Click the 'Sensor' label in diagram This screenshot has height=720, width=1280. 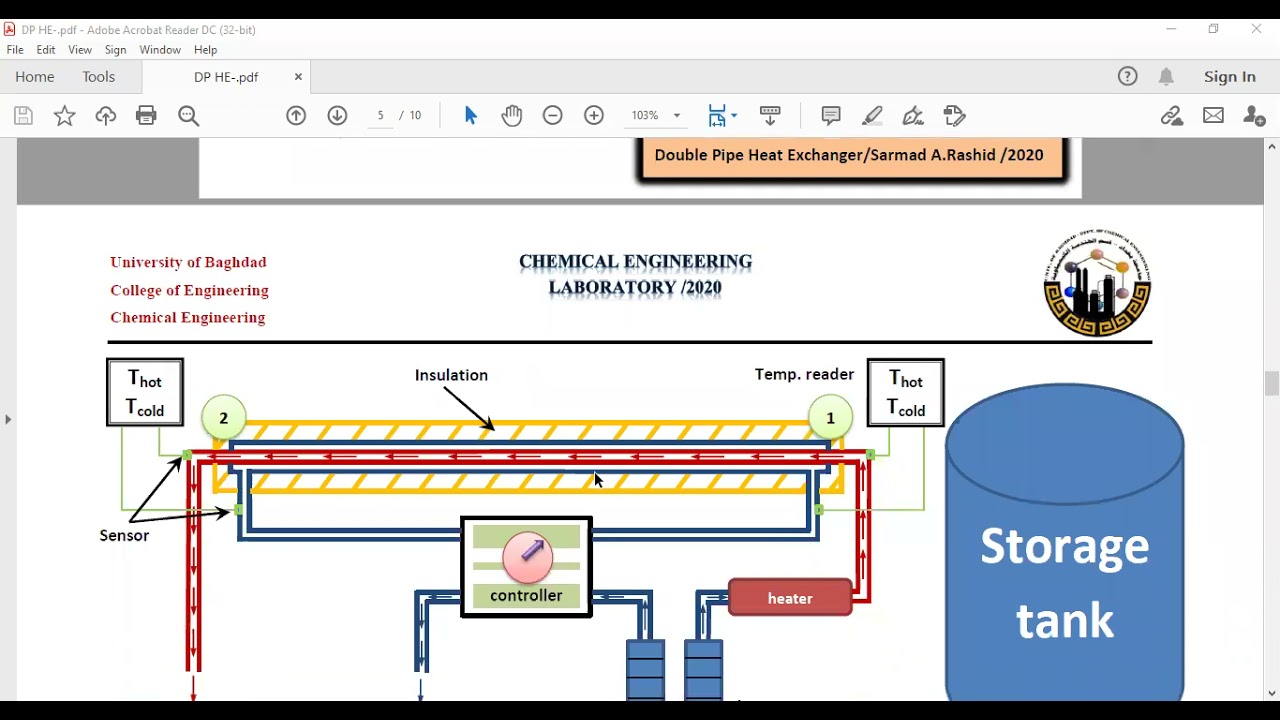point(124,536)
